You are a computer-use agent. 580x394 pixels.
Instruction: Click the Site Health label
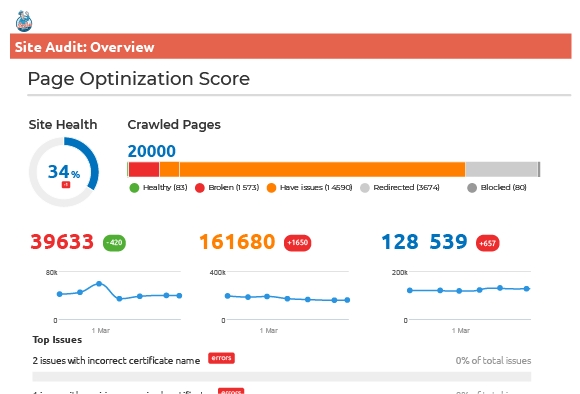(63, 125)
